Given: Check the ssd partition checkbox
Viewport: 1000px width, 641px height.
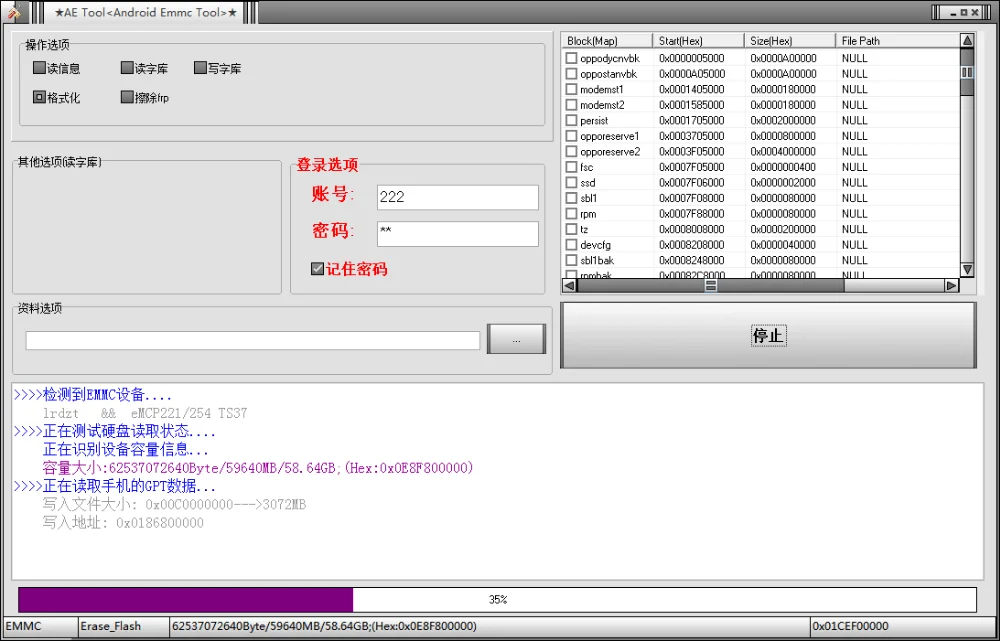Looking at the screenshot, I should click(571, 182).
